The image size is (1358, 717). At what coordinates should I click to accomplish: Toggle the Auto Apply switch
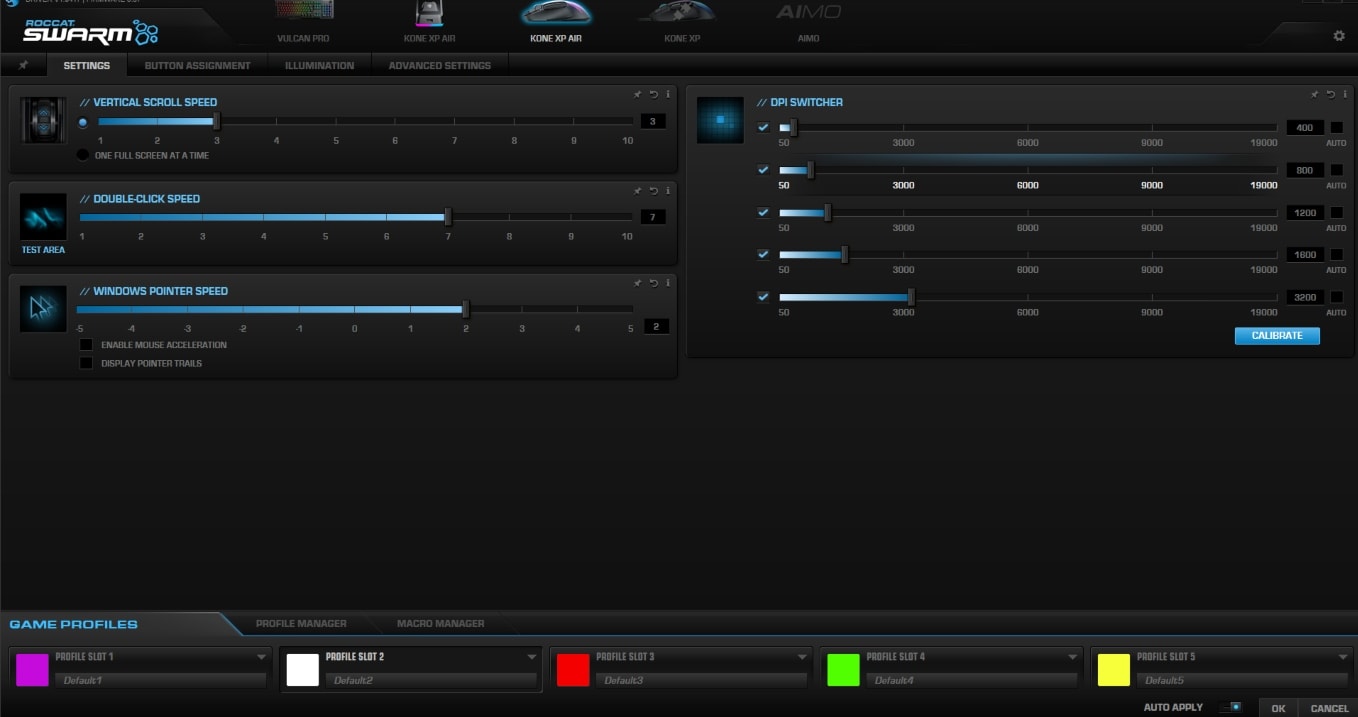click(x=1231, y=707)
